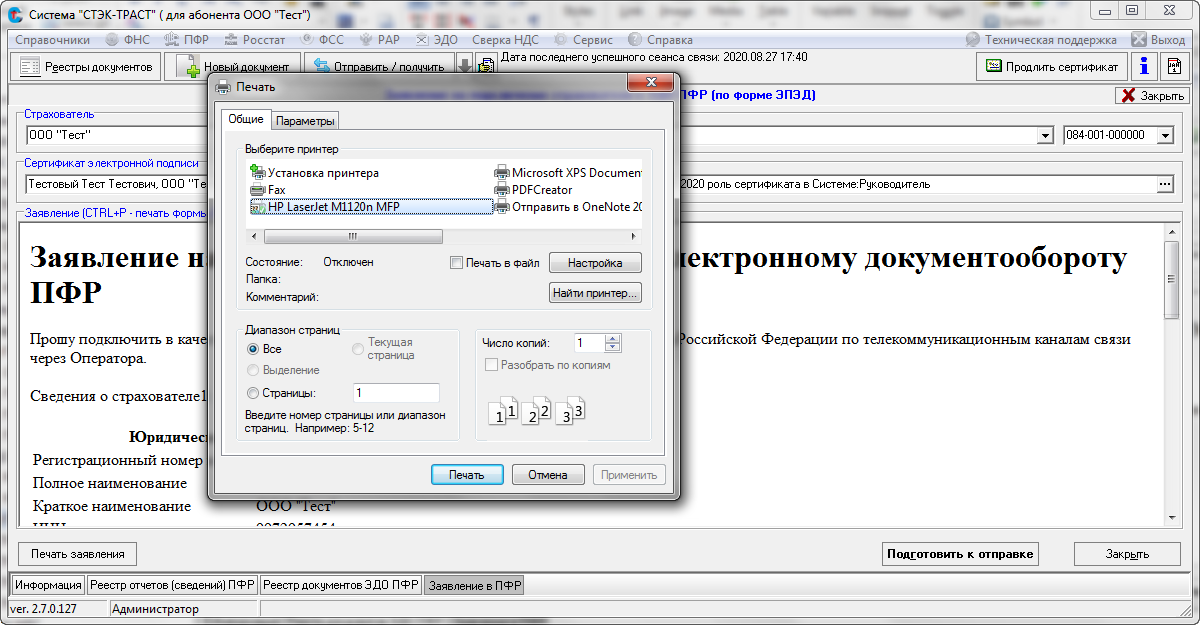Open the ПФР menu
The image size is (1200, 625).
click(187, 40)
